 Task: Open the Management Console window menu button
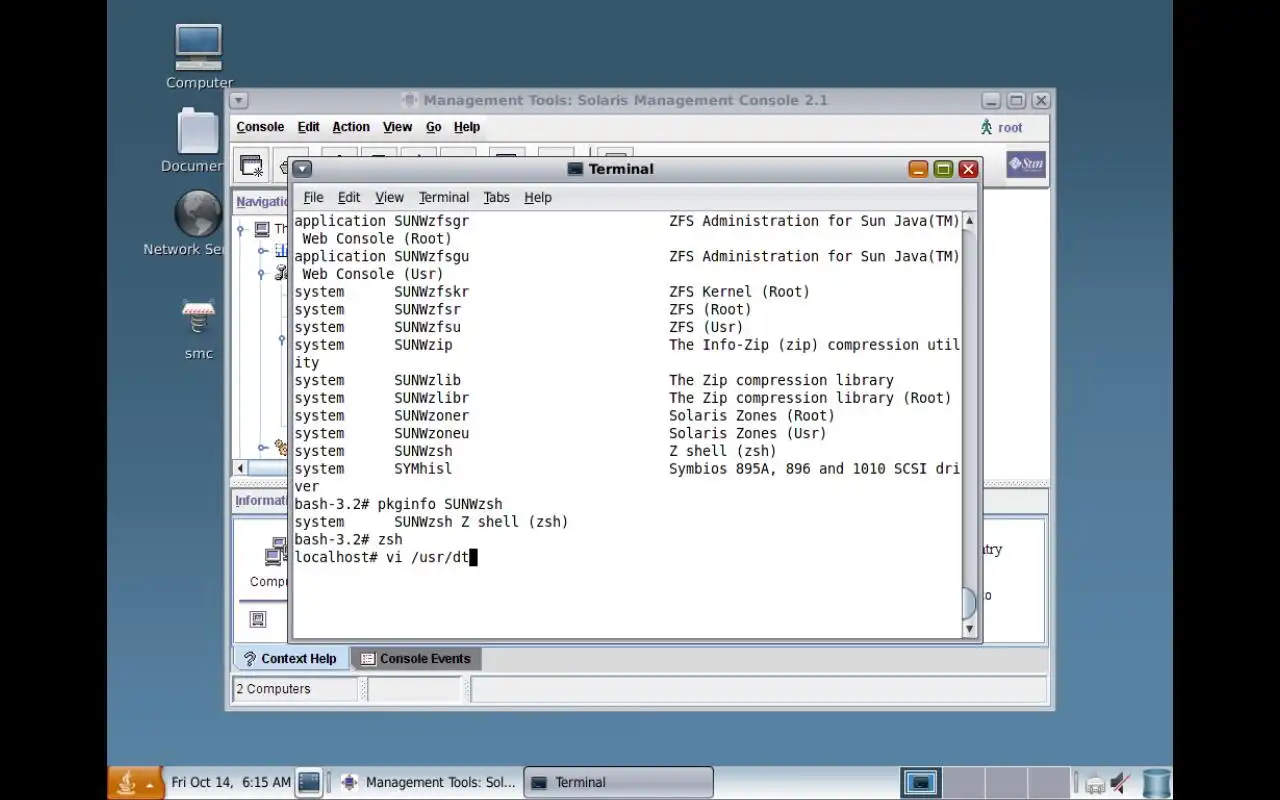[x=238, y=100]
